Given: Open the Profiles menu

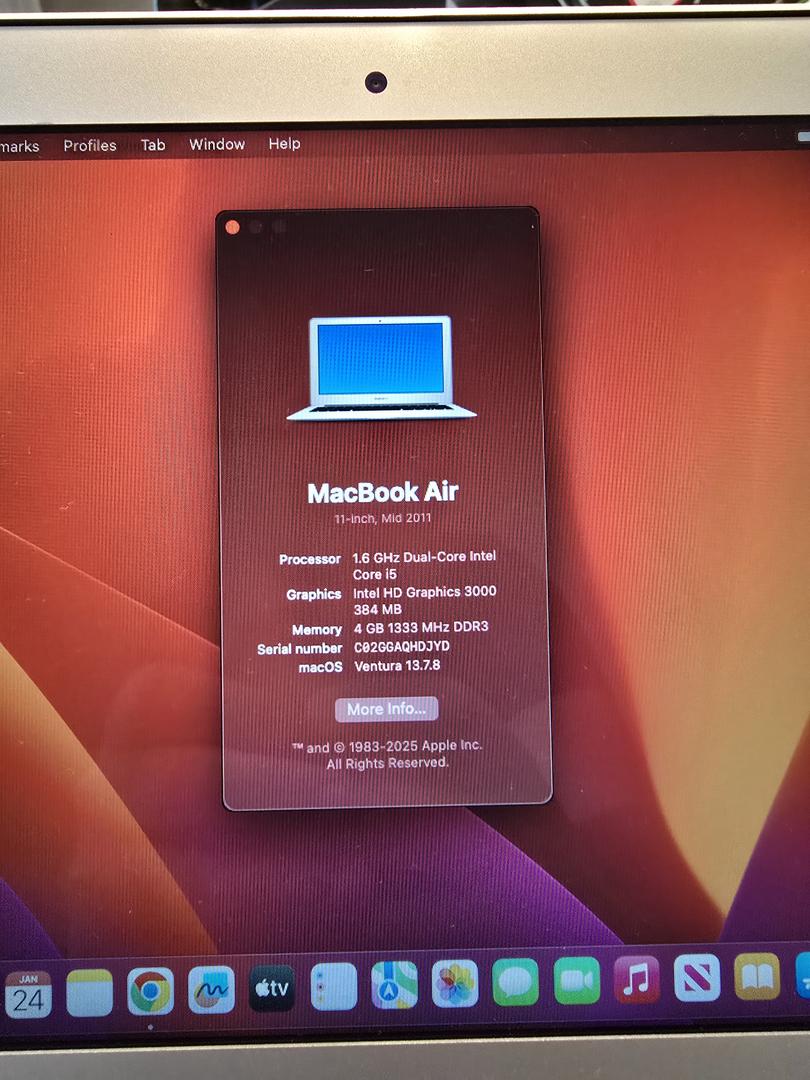Looking at the screenshot, I should point(90,146).
